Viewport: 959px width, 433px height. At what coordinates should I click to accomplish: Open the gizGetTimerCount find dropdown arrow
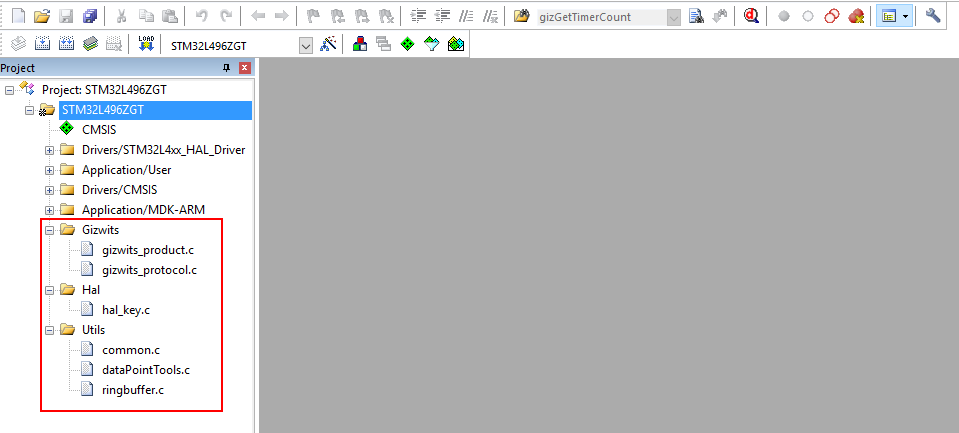[673, 17]
